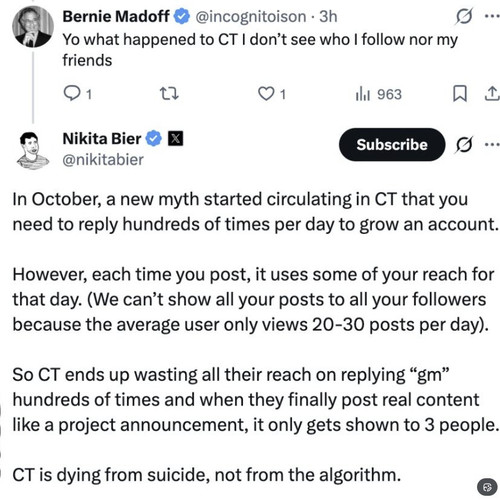Click the bottom-right corner floating icon
500x500 pixels.
[x=487, y=487]
